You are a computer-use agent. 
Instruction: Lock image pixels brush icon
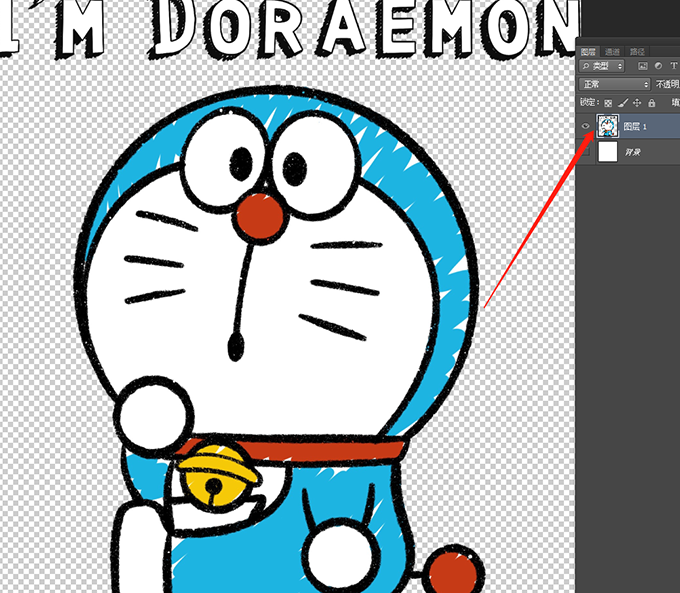pos(622,103)
